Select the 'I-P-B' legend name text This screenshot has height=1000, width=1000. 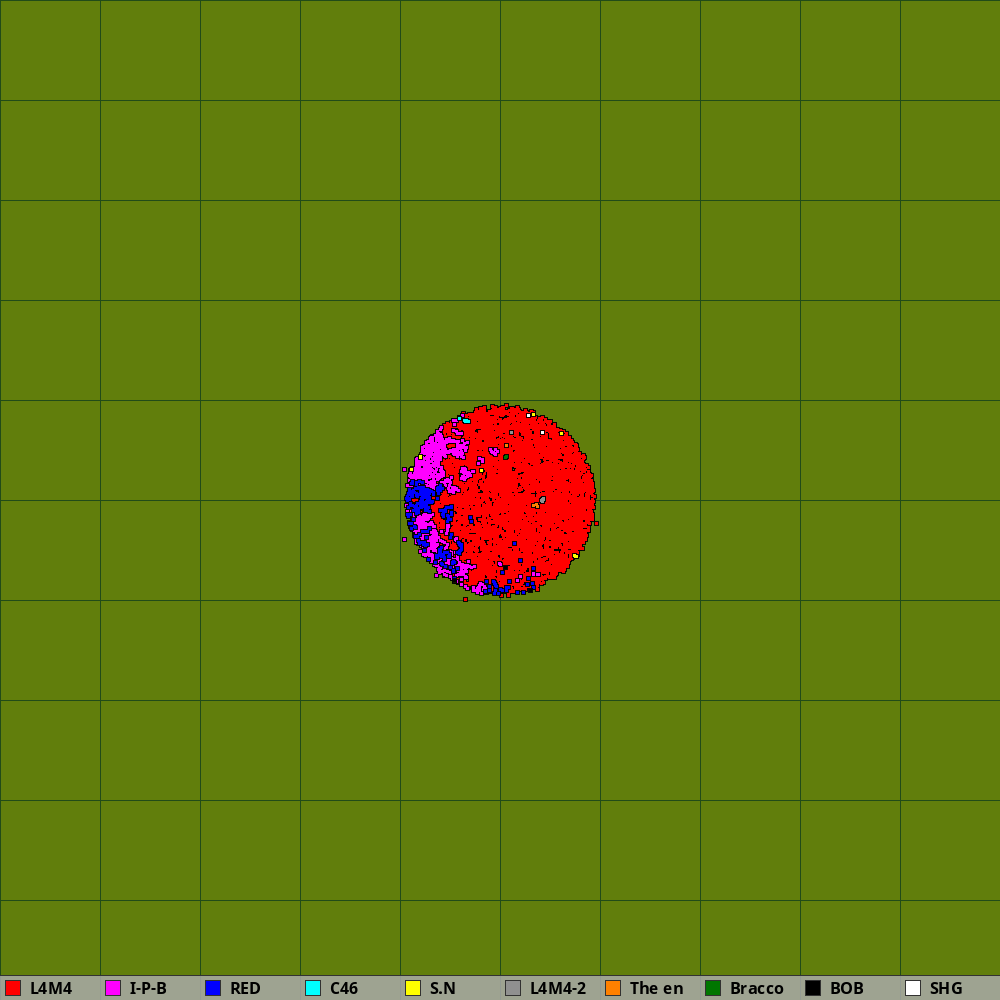point(148,988)
